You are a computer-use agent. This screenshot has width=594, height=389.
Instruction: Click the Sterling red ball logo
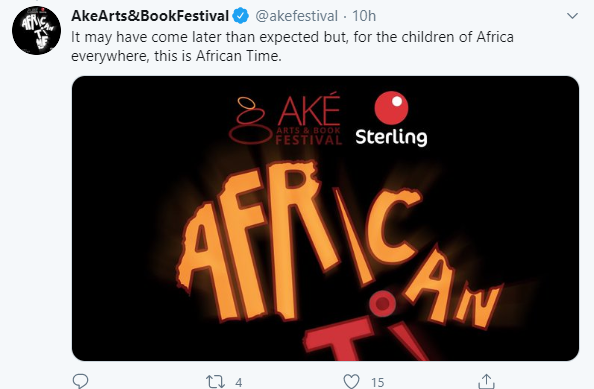click(x=391, y=108)
